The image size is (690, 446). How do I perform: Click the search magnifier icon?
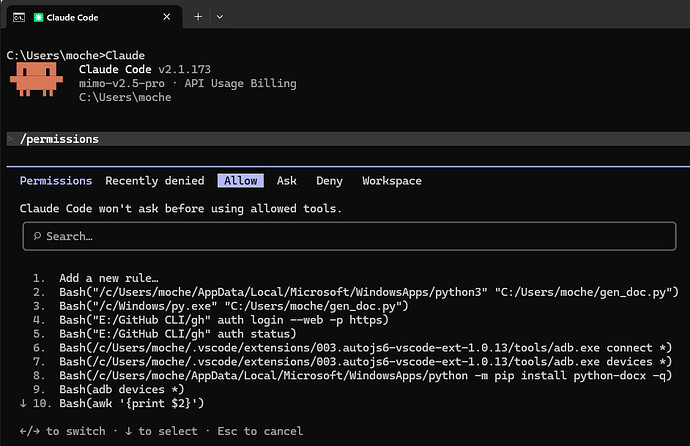[37, 236]
